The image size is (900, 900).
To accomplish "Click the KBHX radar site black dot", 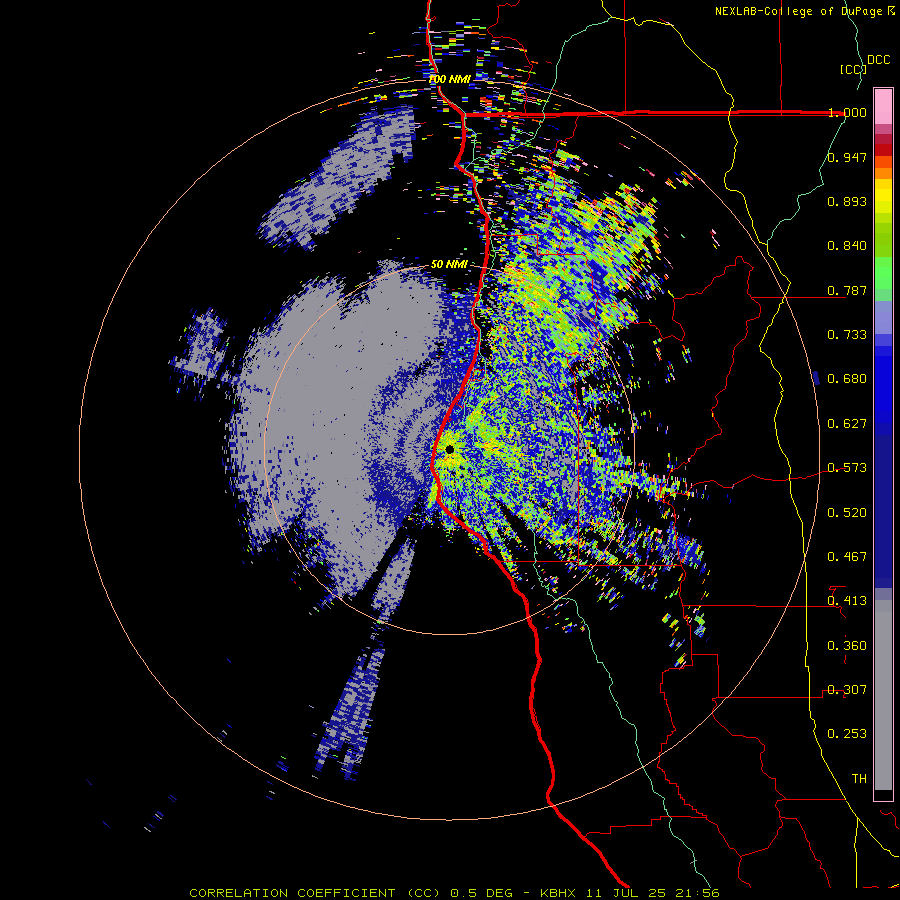I will coord(449,450).
